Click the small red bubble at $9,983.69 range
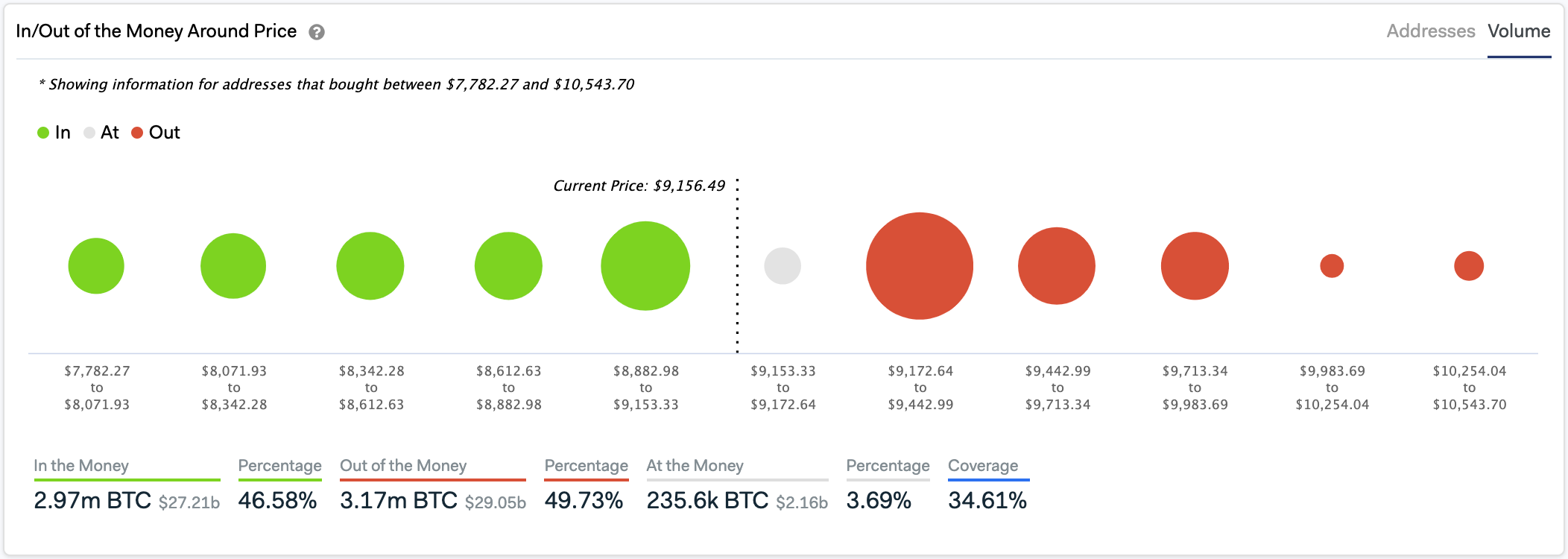 pos(1332,266)
